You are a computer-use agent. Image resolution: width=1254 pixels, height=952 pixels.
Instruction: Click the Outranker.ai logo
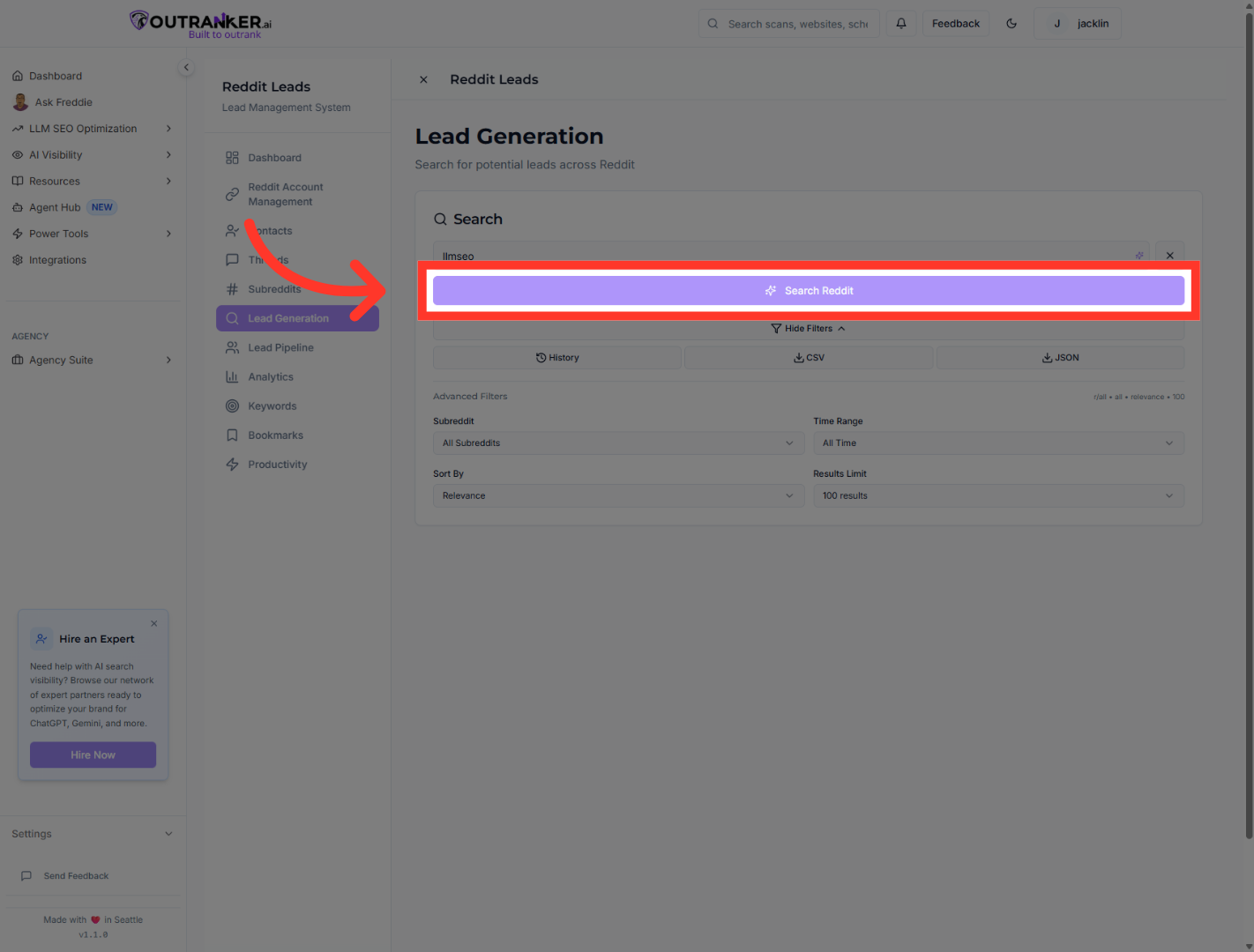199,23
